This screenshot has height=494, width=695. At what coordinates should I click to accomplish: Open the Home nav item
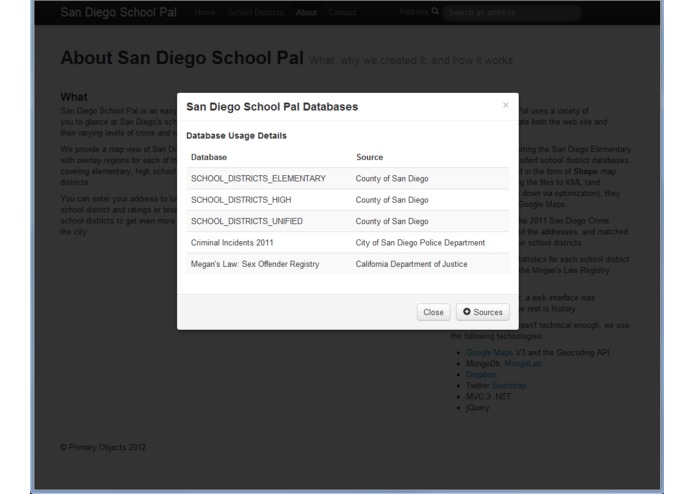[205, 12]
